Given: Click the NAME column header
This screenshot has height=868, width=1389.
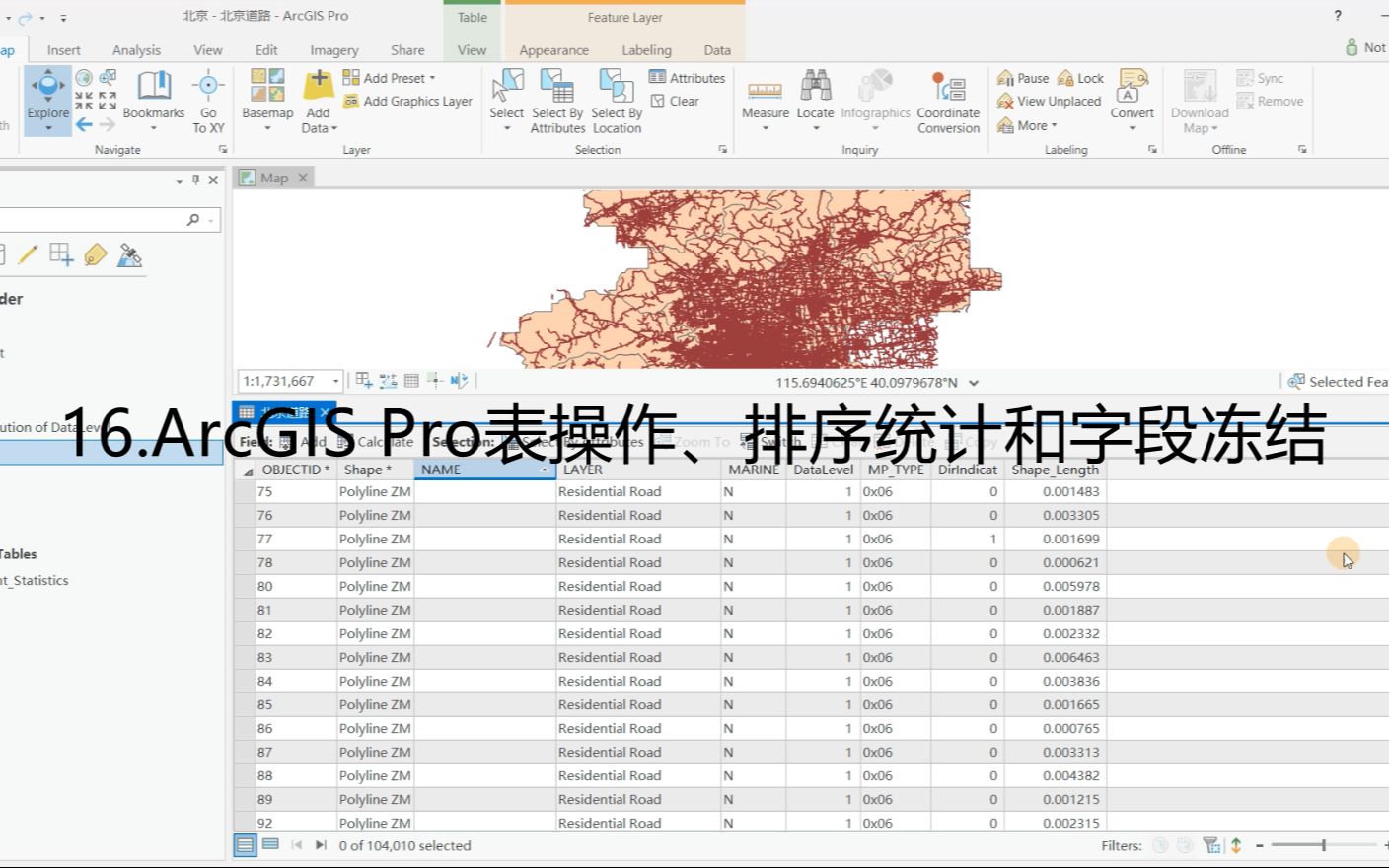Looking at the screenshot, I should 484,470.
